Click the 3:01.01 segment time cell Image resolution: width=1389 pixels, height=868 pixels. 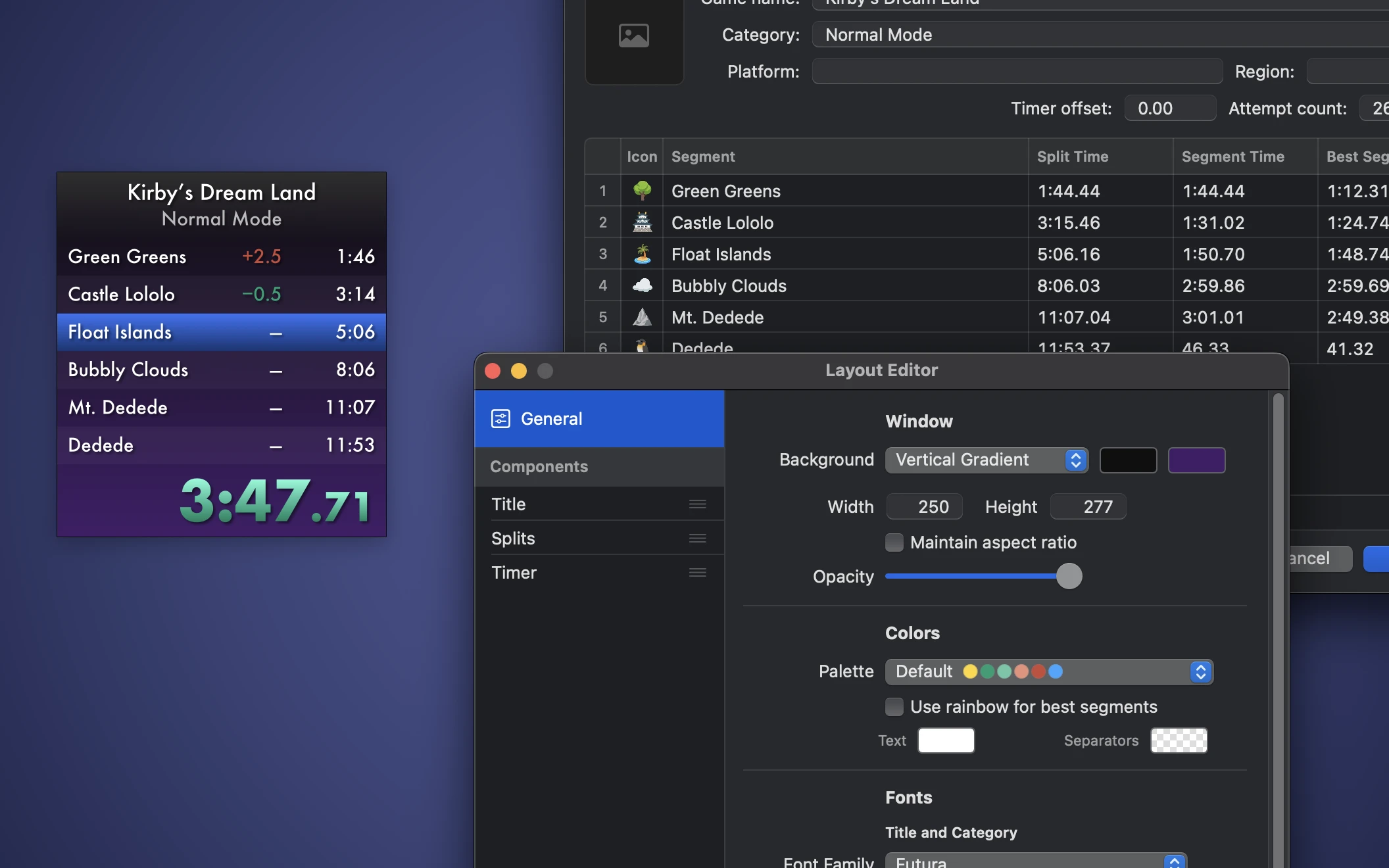pos(1246,318)
